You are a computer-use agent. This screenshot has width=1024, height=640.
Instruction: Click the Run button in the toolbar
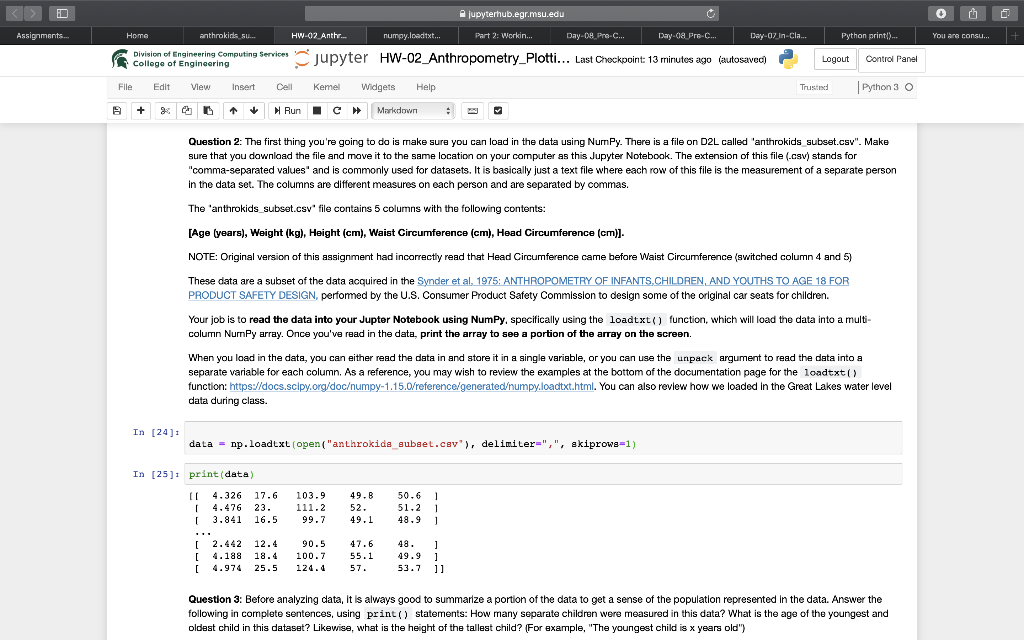tap(287, 110)
